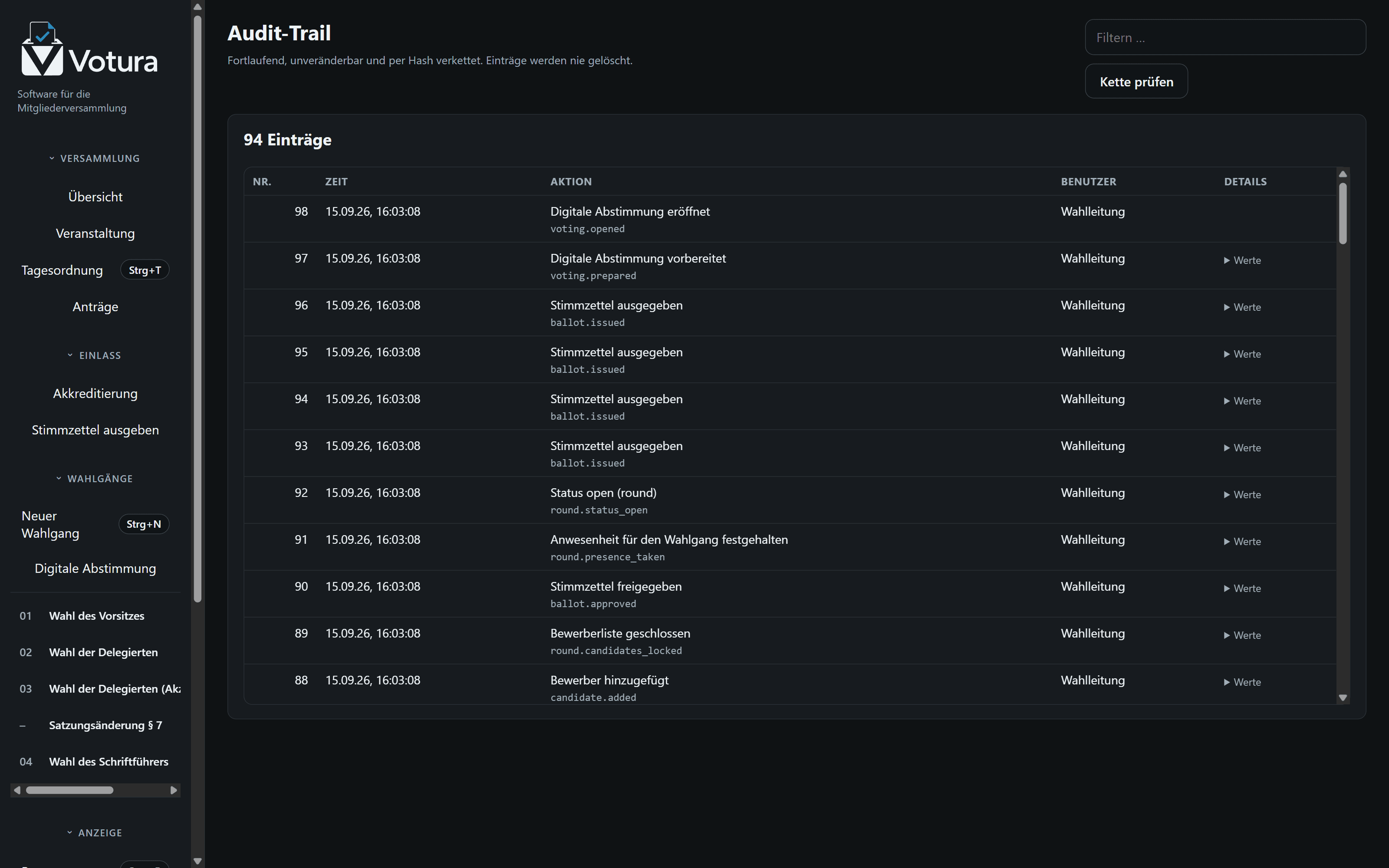The image size is (1389, 868).
Task: Click the ZEIT column header
Action: click(336, 182)
